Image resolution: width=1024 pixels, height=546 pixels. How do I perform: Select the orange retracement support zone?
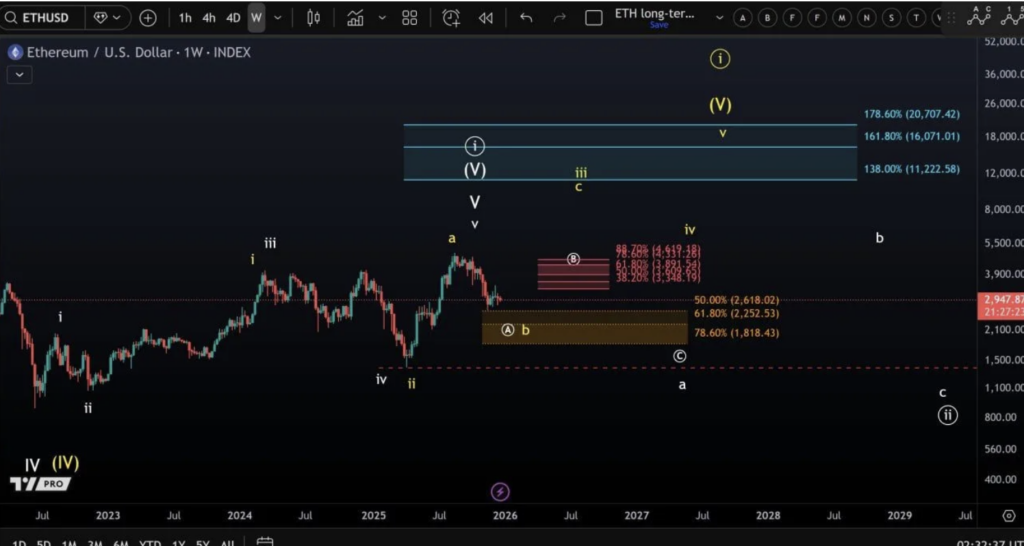click(584, 327)
